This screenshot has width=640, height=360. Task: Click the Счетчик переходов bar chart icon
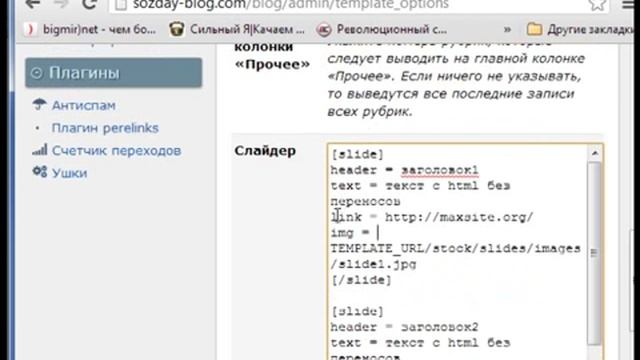pos(40,150)
